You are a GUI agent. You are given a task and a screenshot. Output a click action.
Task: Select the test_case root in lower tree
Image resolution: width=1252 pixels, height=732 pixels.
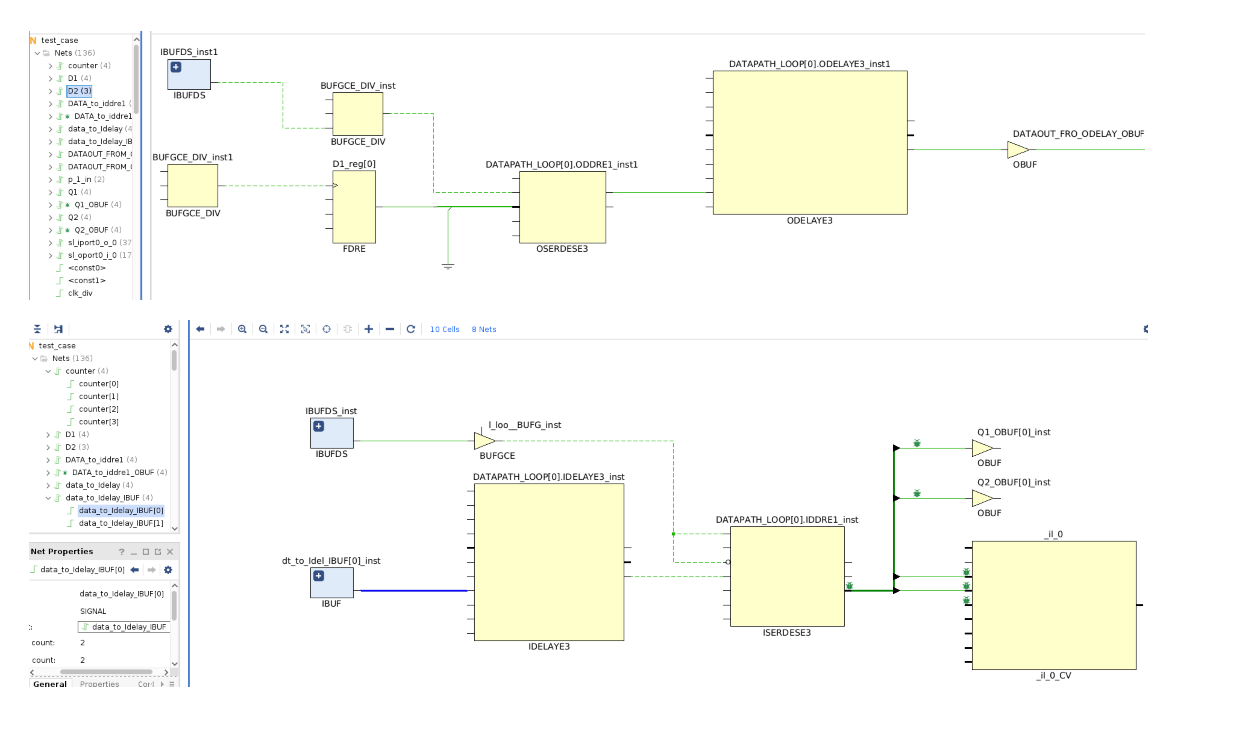pos(57,345)
